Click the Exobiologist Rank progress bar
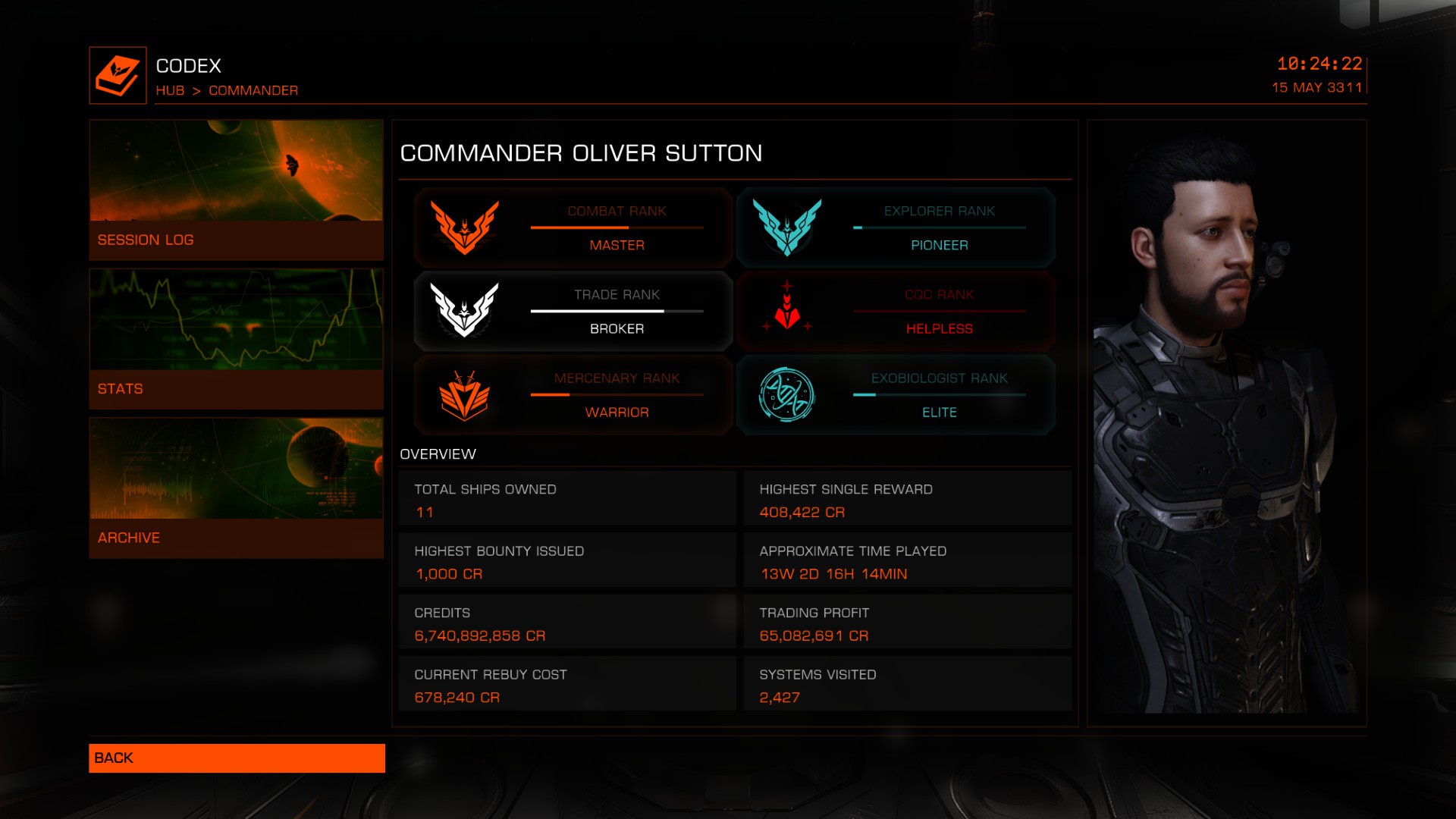The width and height of the screenshot is (1456, 819). [x=940, y=394]
